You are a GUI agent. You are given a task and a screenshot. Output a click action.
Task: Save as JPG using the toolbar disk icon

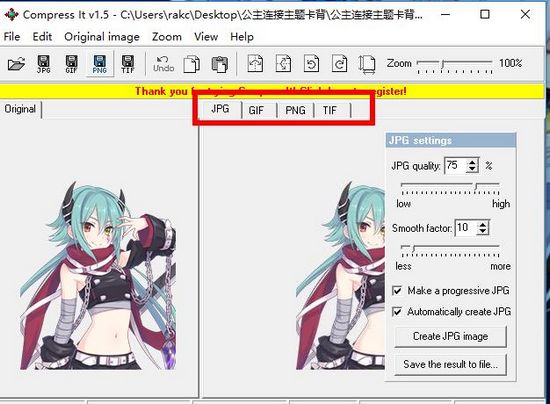43,64
